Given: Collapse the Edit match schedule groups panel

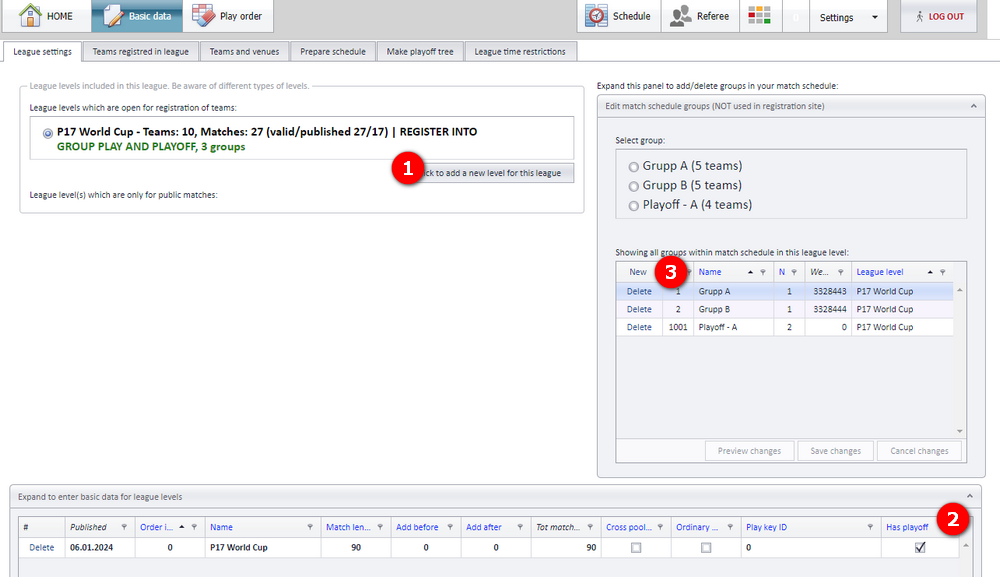Looking at the screenshot, I should coord(974,106).
